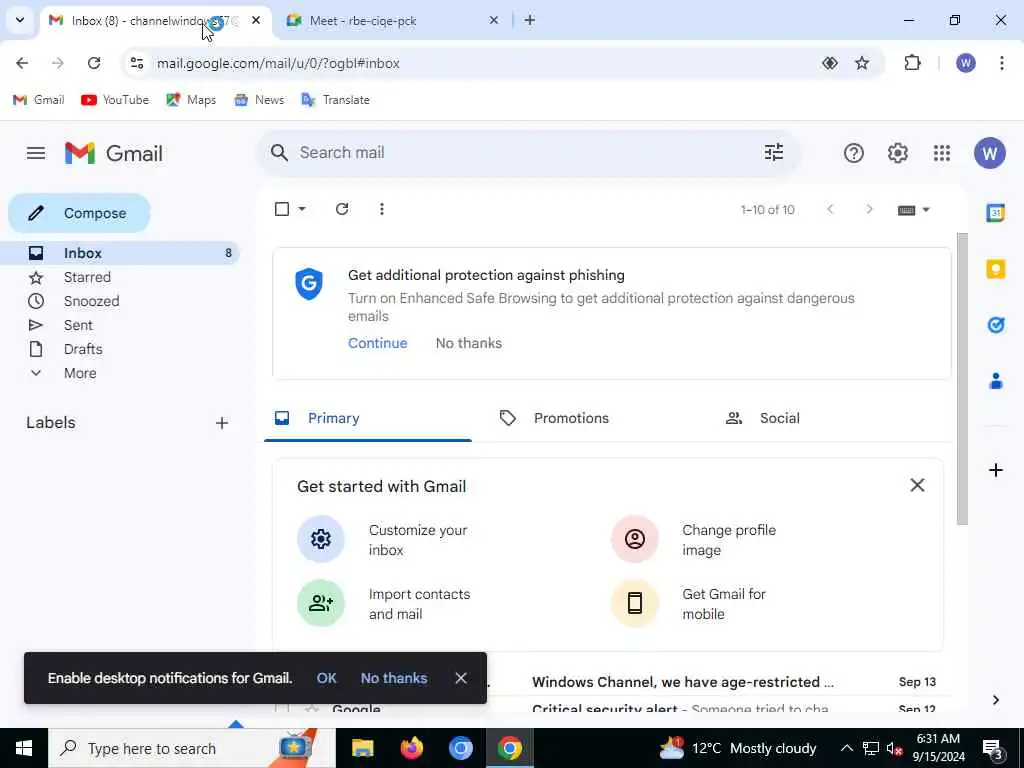1024x768 pixels.
Task: Open the More options three-dot menu
Action: [381, 209]
